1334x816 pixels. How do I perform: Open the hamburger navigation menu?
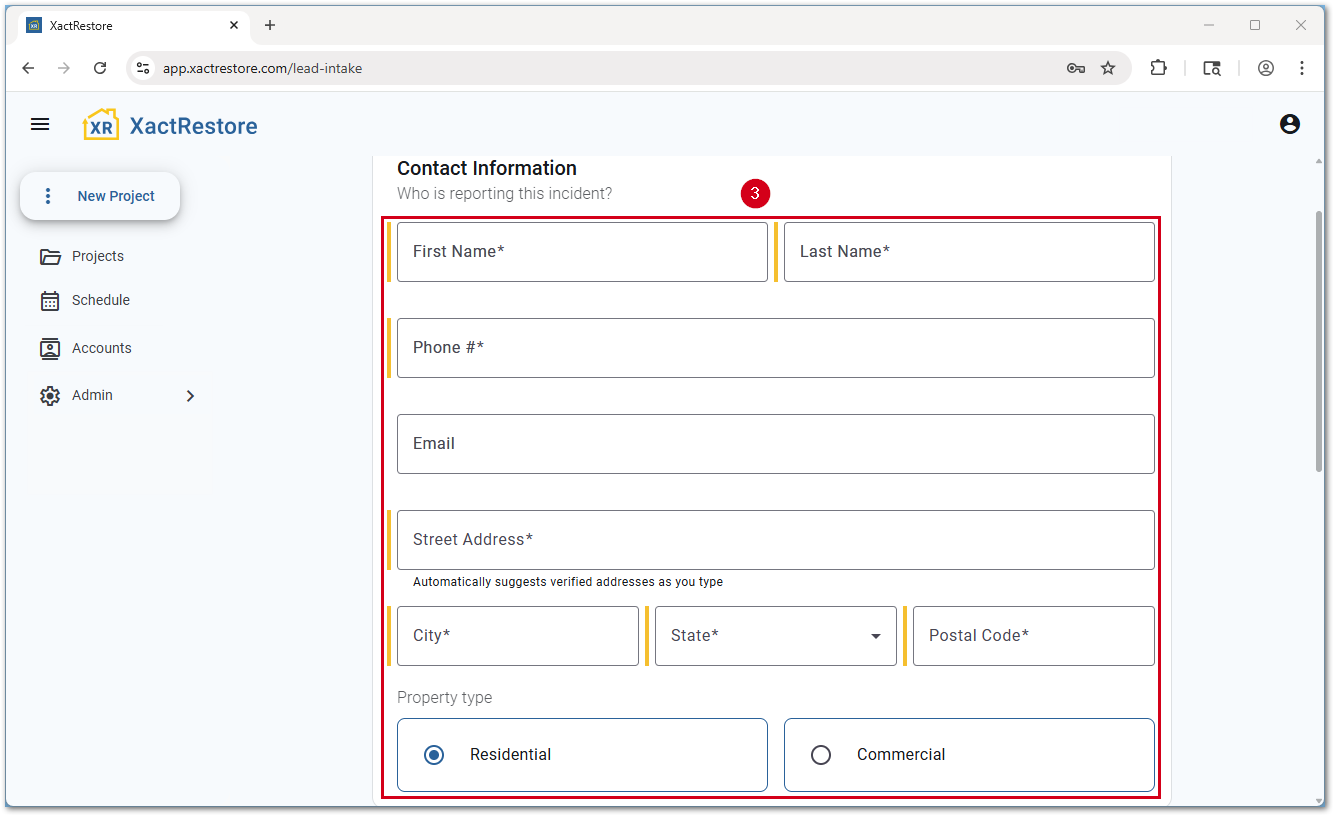40,124
